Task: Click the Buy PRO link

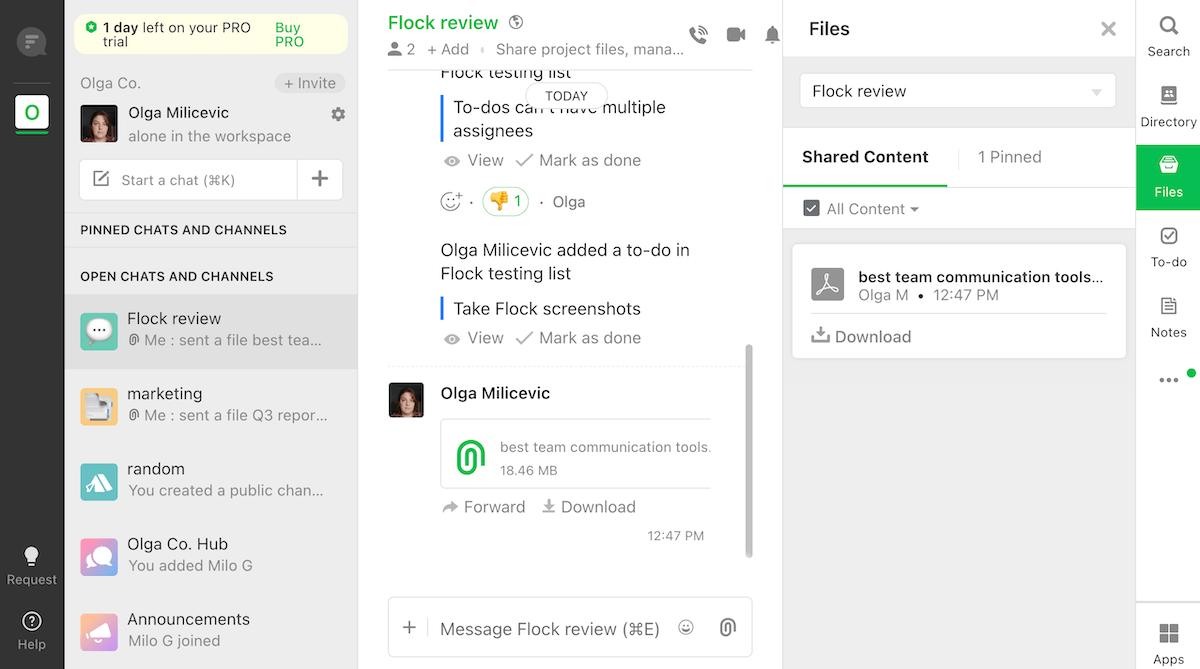Action: [289, 35]
